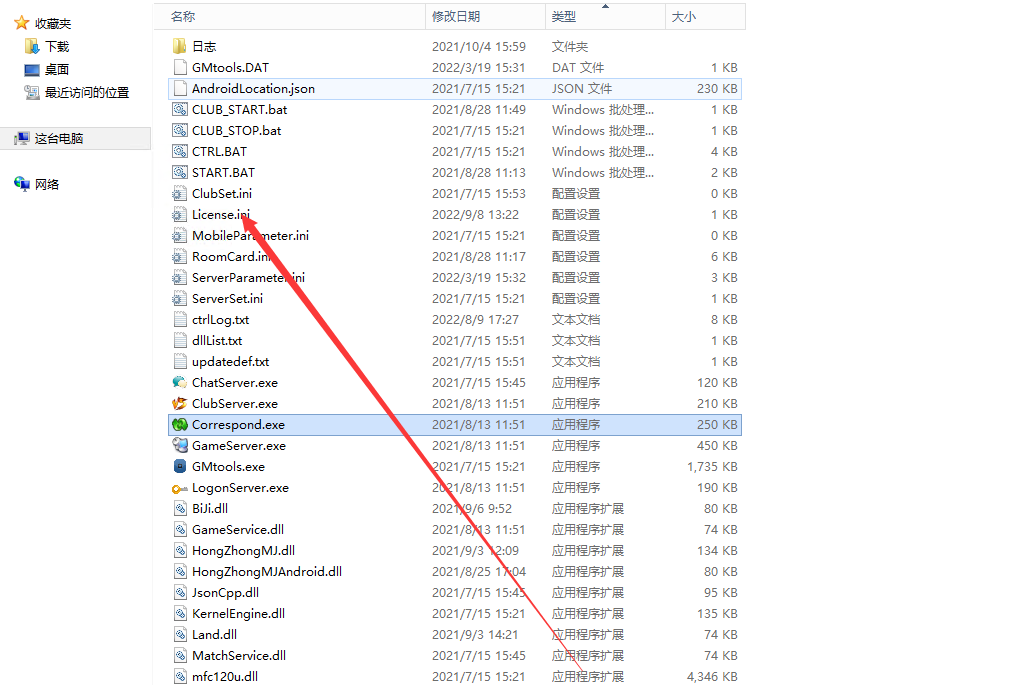The height and width of the screenshot is (685, 1011).
Task: Select the ClubServer.exe file icon
Action: [180, 404]
